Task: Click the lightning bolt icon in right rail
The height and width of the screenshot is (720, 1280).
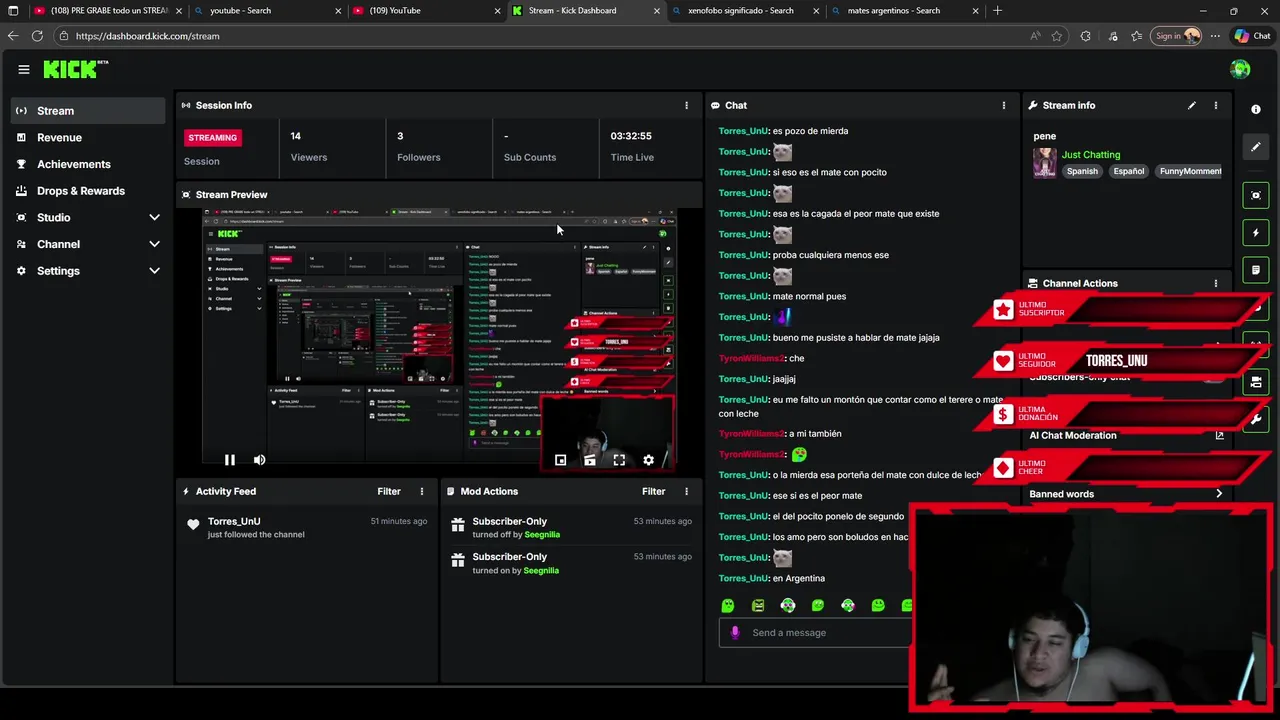Action: (x=1256, y=233)
